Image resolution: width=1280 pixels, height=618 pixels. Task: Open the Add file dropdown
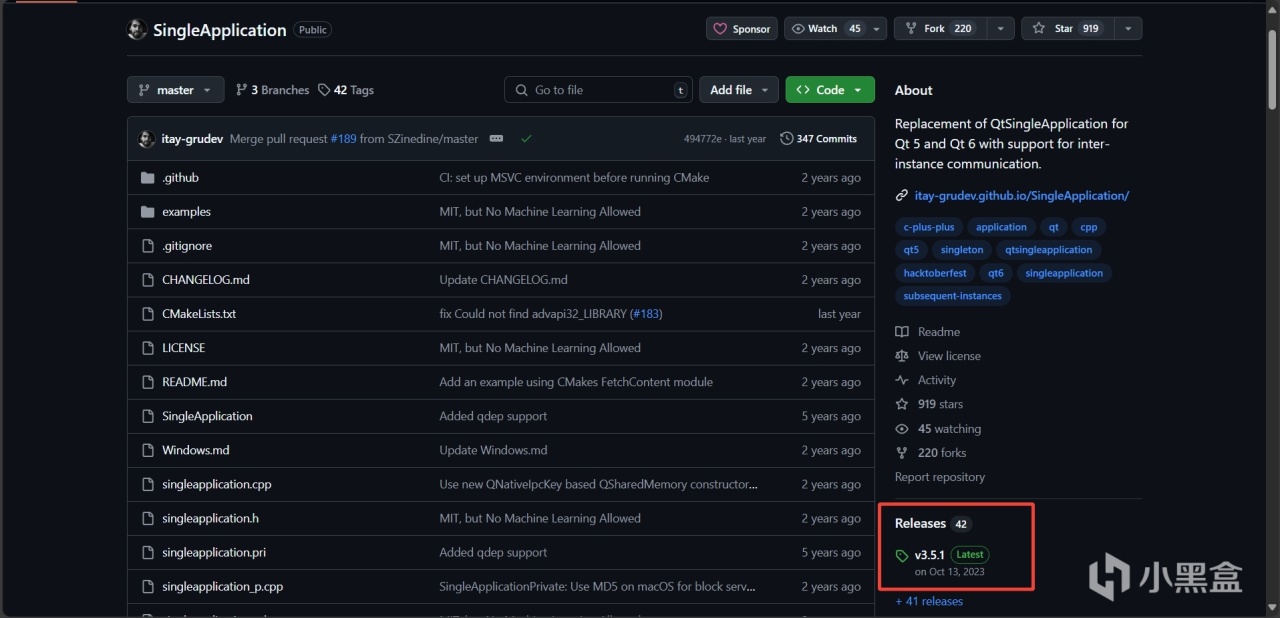tap(738, 90)
